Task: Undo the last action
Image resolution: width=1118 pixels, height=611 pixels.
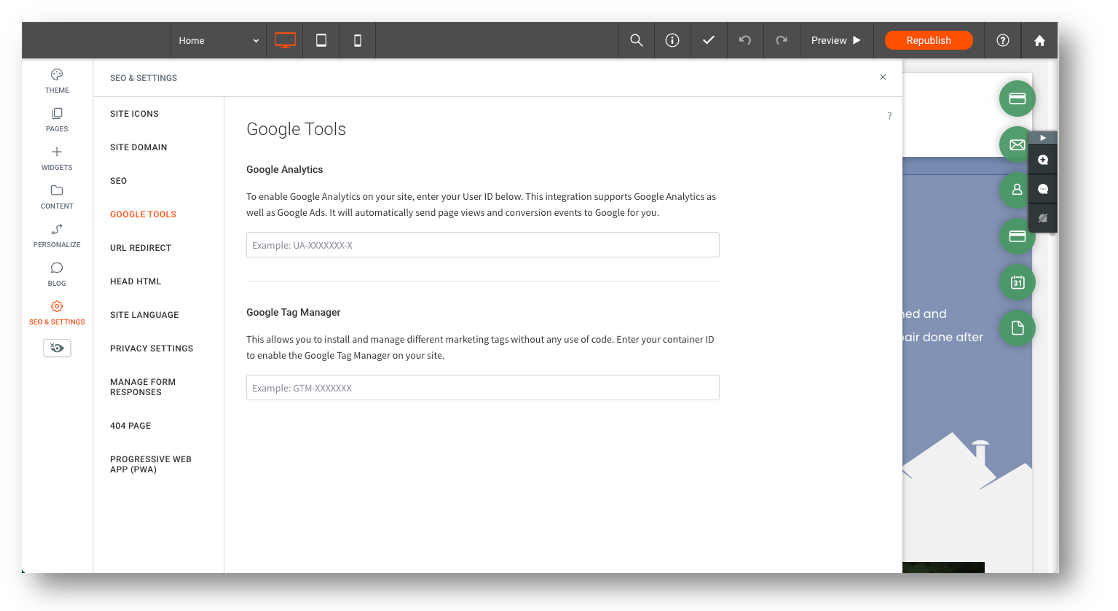Action: (x=745, y=41)
